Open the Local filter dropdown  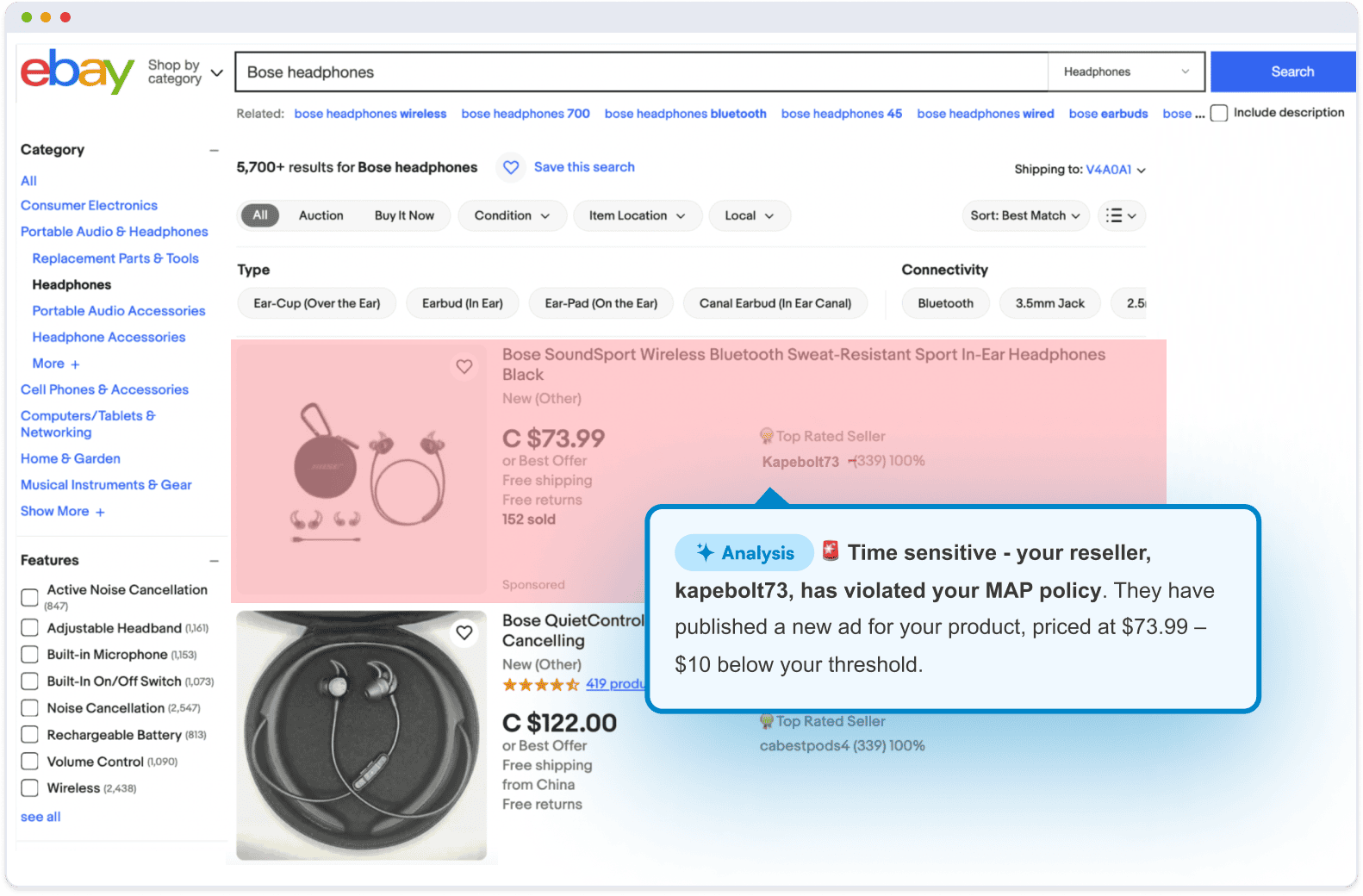coord(749,215)
